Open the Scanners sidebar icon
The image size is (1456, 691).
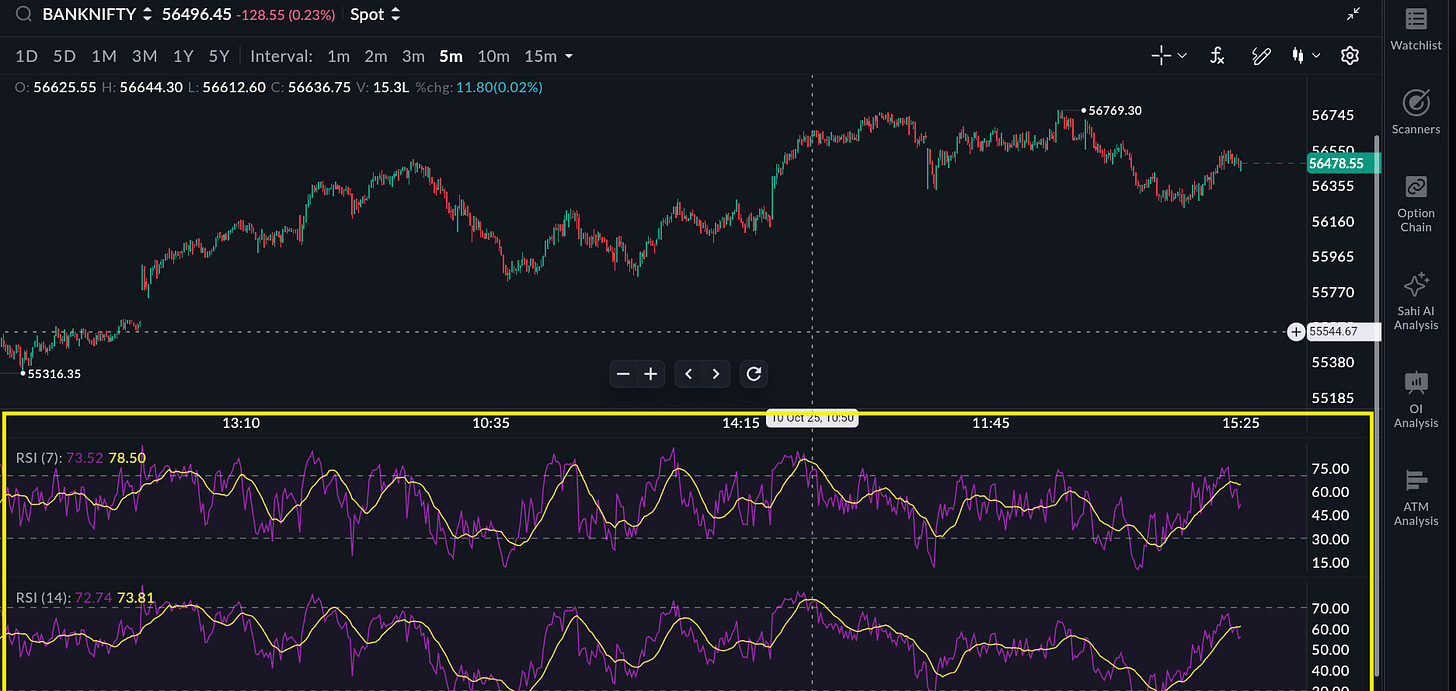tap(1416, 111)
